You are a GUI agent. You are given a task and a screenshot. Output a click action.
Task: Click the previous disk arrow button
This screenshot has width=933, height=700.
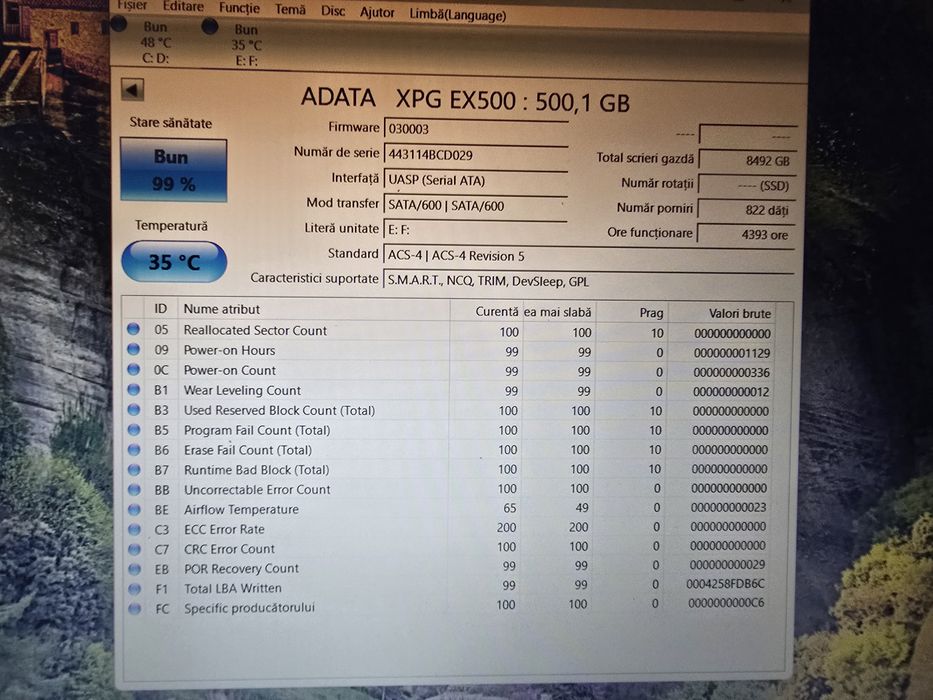coord(132,90)
